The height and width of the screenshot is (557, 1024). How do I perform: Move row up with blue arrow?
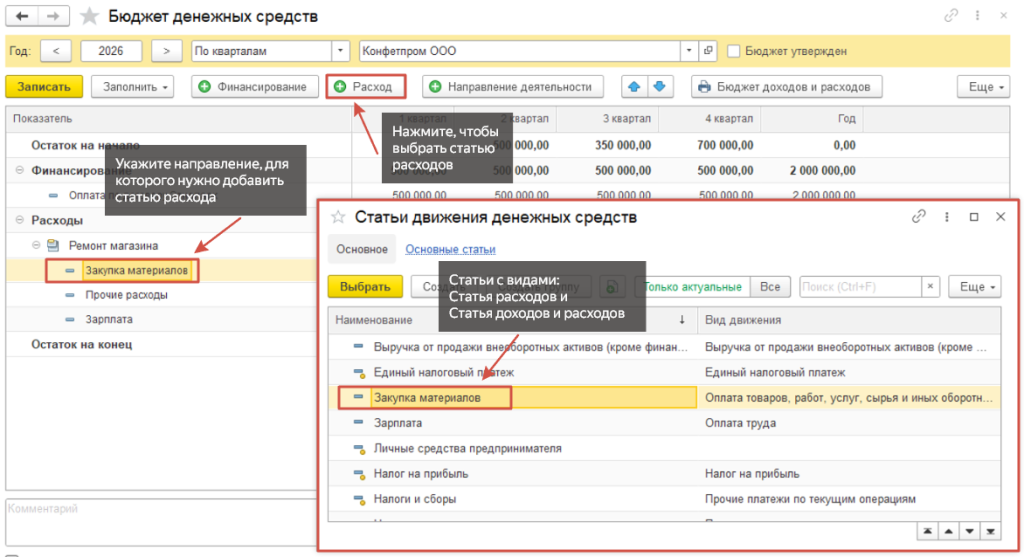click(x=633, y=87)
